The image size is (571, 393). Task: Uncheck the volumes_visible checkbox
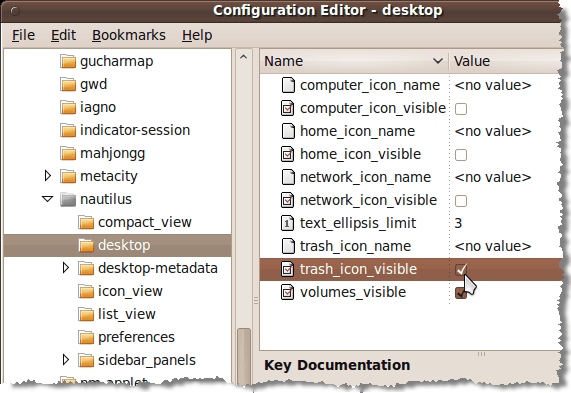click(x=461, y=292)
